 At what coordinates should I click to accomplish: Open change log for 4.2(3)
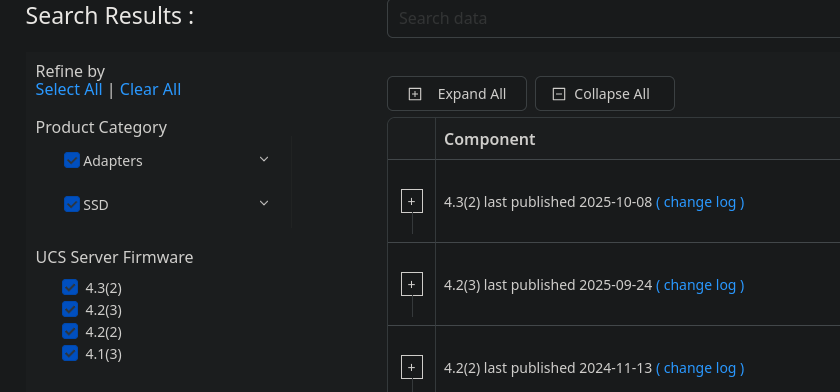tap(700, 285)
